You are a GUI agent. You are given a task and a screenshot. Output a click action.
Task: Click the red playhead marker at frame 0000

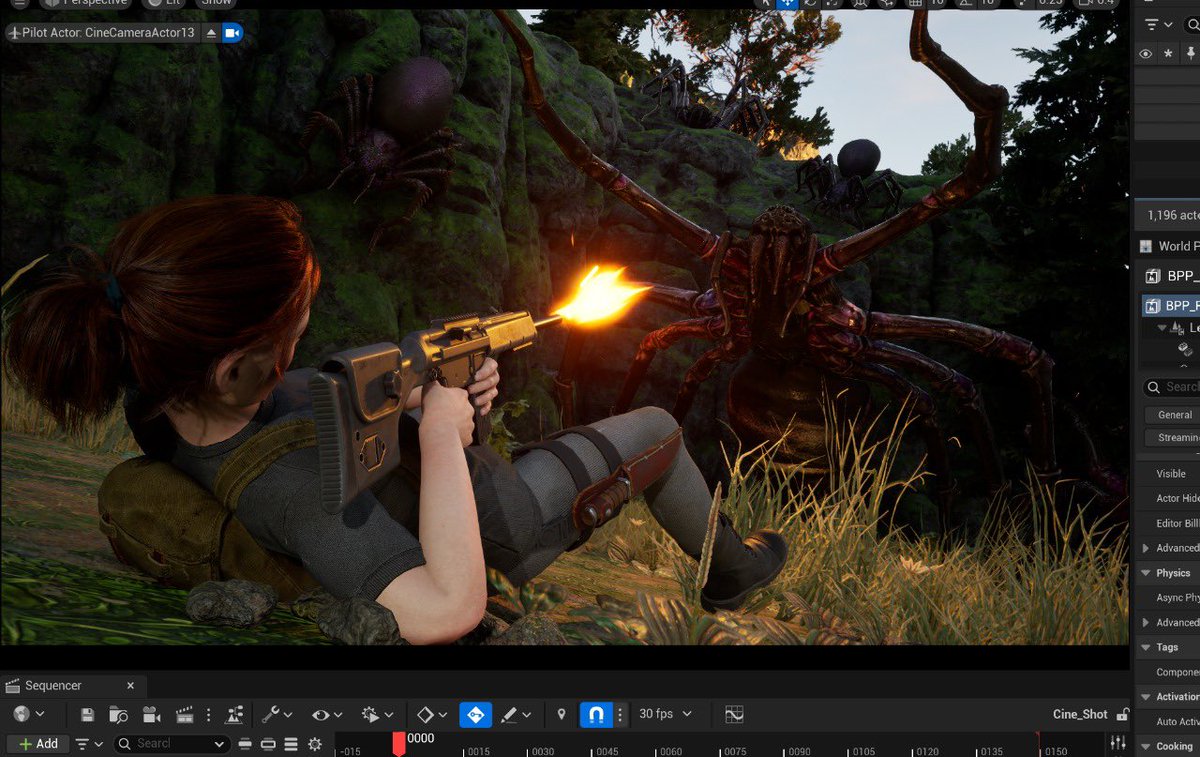(399, 743)
